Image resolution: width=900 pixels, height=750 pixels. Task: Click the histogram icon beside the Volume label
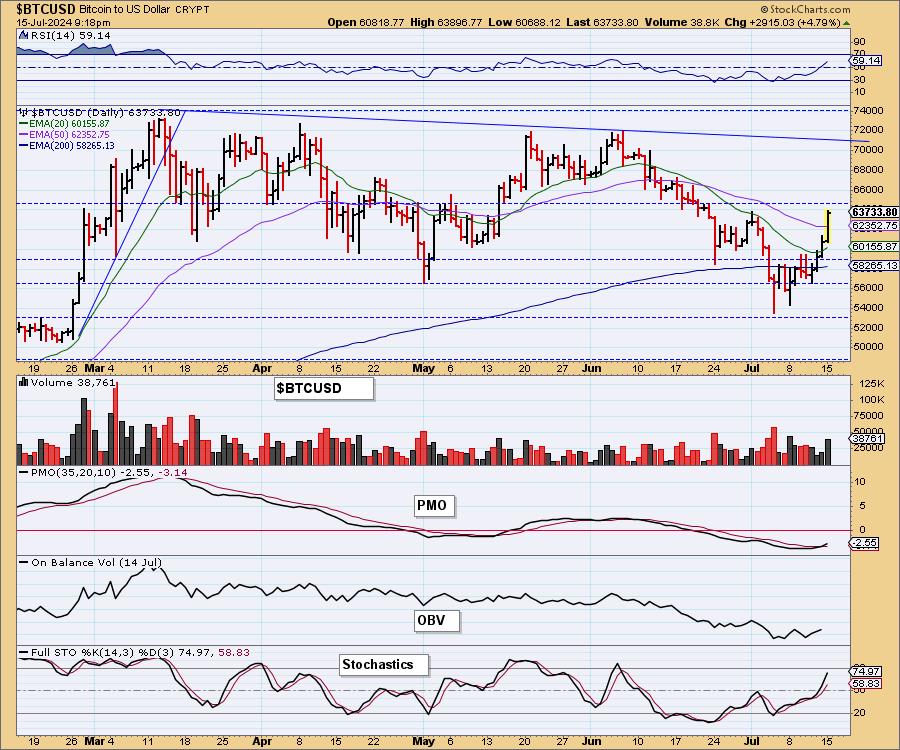(x=24, y=382)
